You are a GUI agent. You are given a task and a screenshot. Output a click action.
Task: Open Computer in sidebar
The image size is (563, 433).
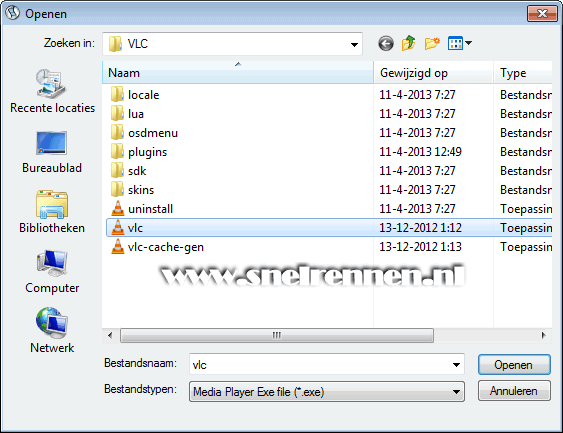(52, 272)
